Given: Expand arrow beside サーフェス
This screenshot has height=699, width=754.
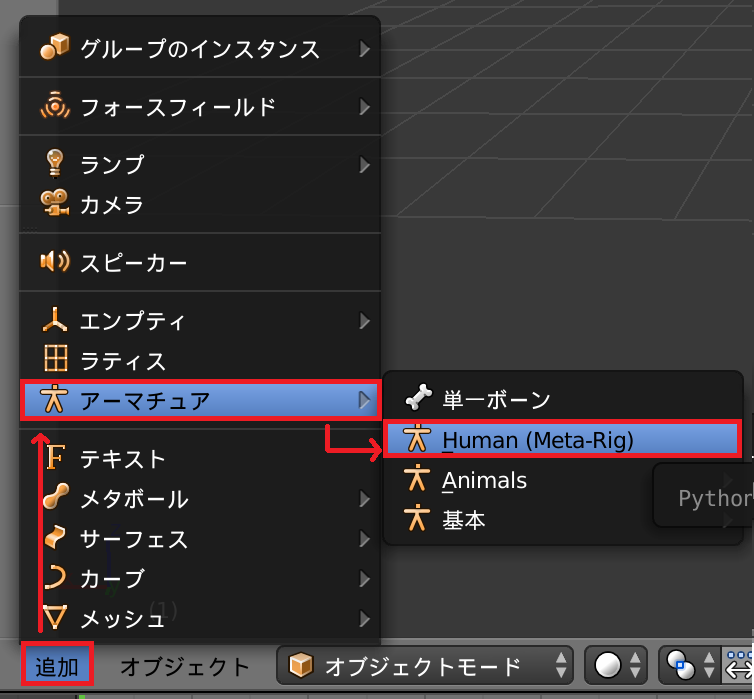Looking at the screenshot, I should pos(365,539).
